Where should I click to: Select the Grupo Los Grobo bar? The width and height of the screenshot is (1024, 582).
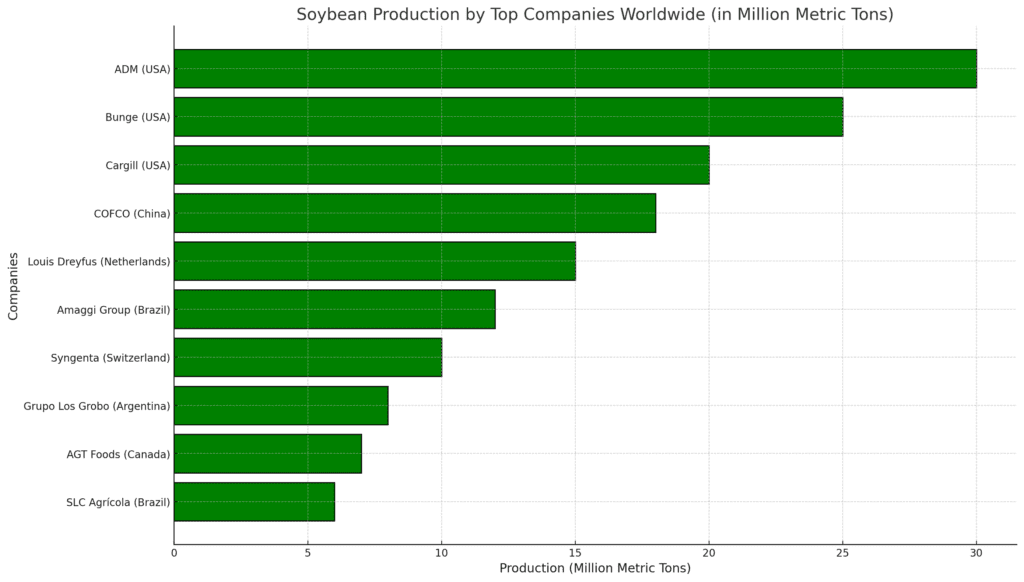click(x=281, y=406)
